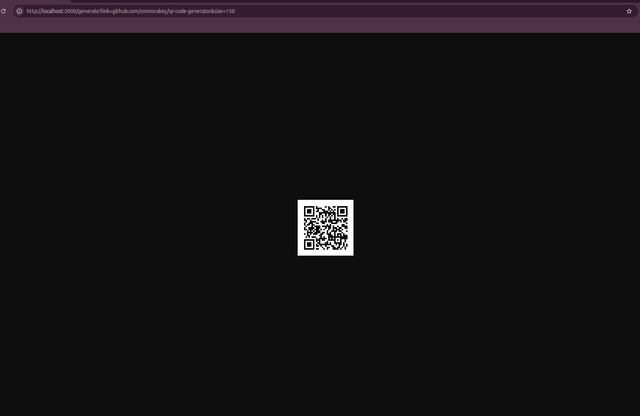Reload the page with the refresh icon

pyautogui.click(x=3, y=11)
